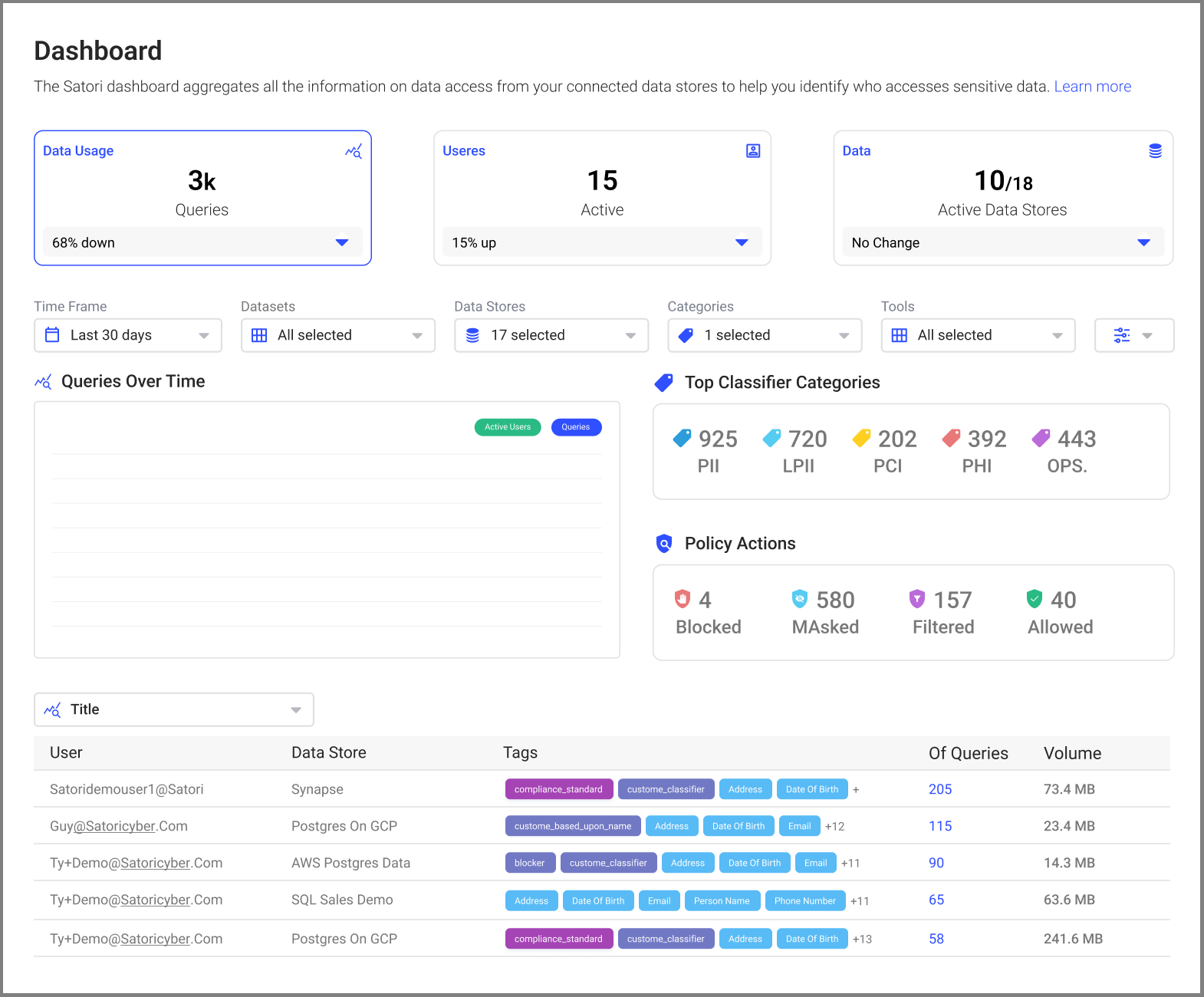Viewport: 1204px width, 997px height.
Task: Click the Allowed checkmark shield icon
Action: 1035,598
